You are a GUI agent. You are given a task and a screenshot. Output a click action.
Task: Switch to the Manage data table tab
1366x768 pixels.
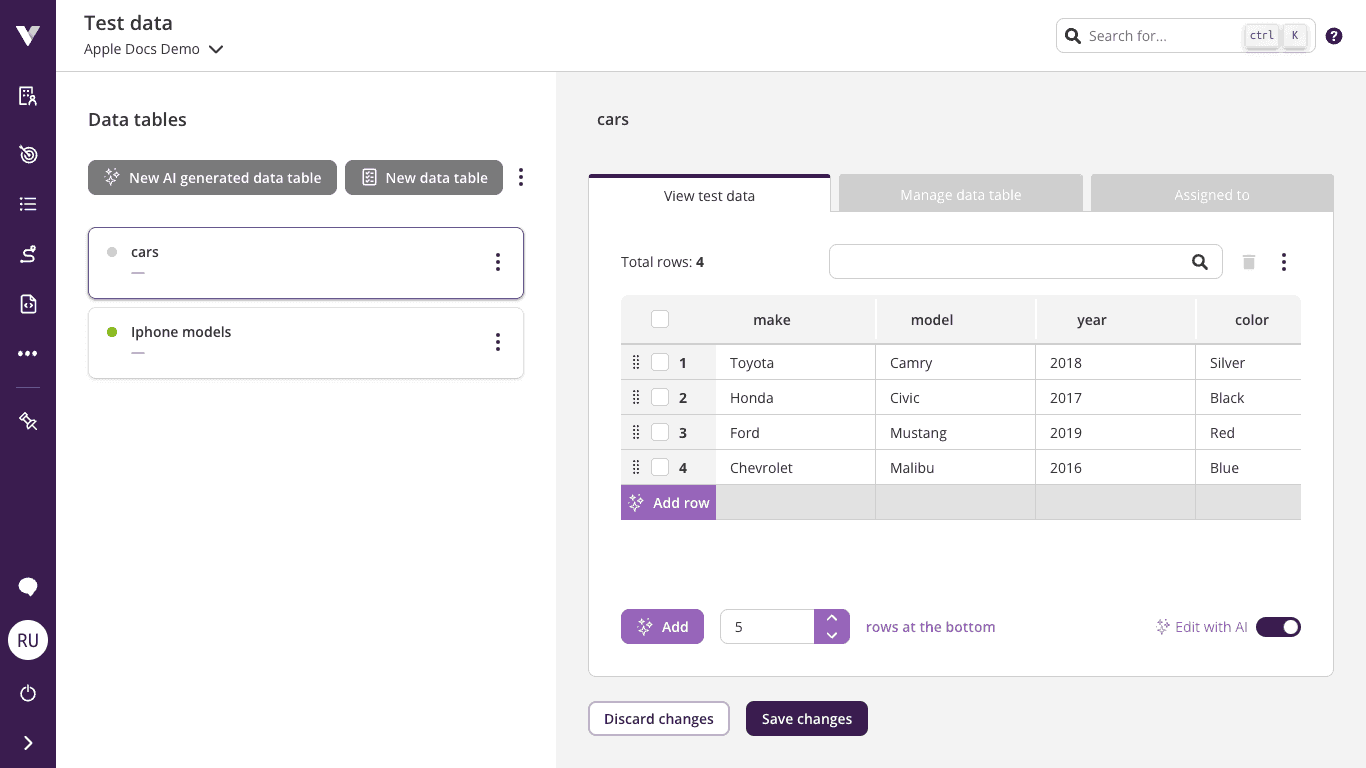(960, 193)
